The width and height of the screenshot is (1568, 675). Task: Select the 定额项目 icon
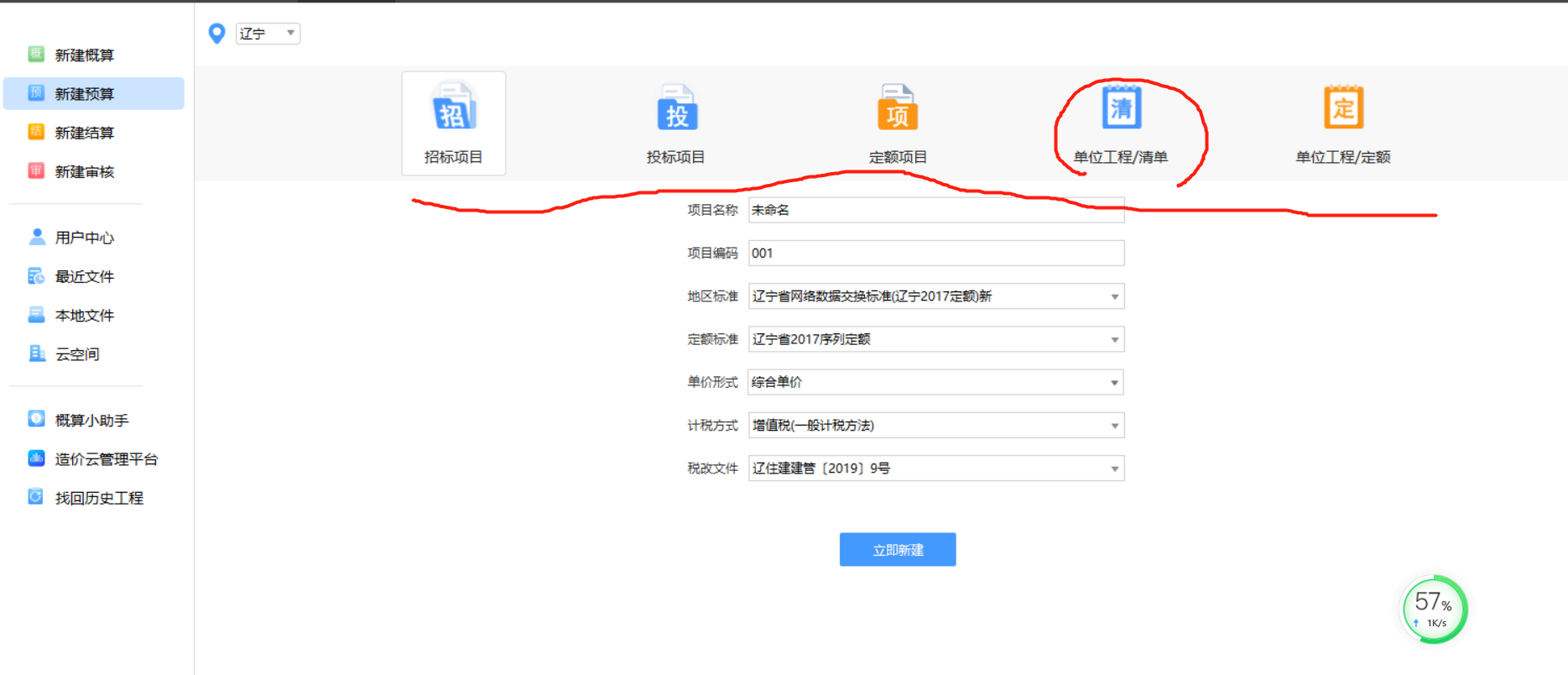(898, 107)
